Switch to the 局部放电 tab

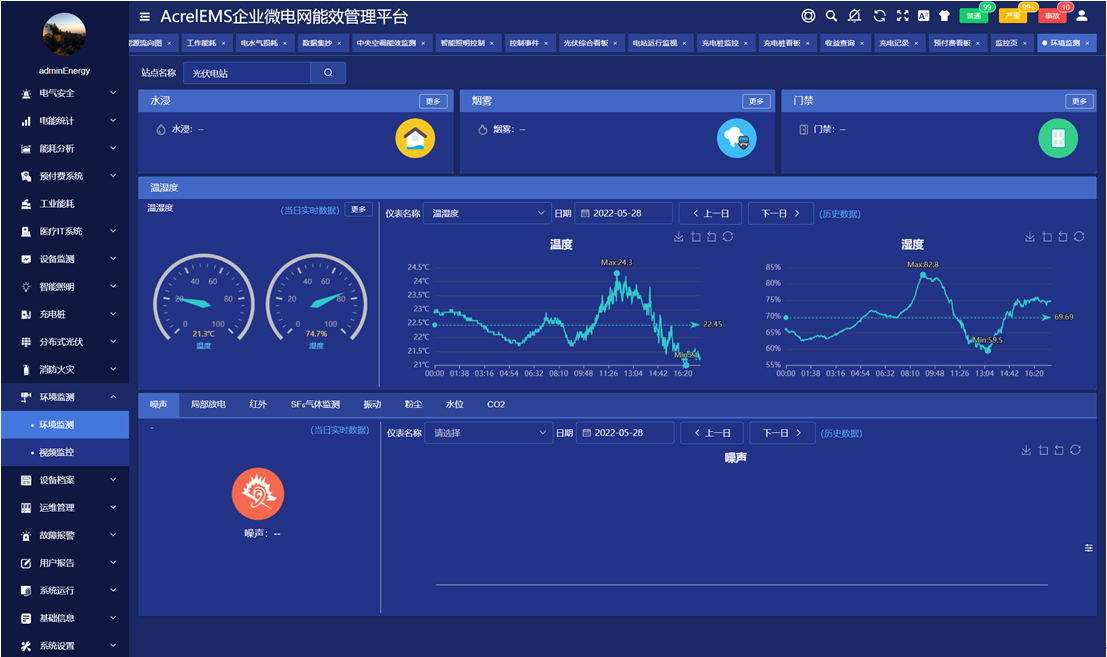[x=208, y=404]
